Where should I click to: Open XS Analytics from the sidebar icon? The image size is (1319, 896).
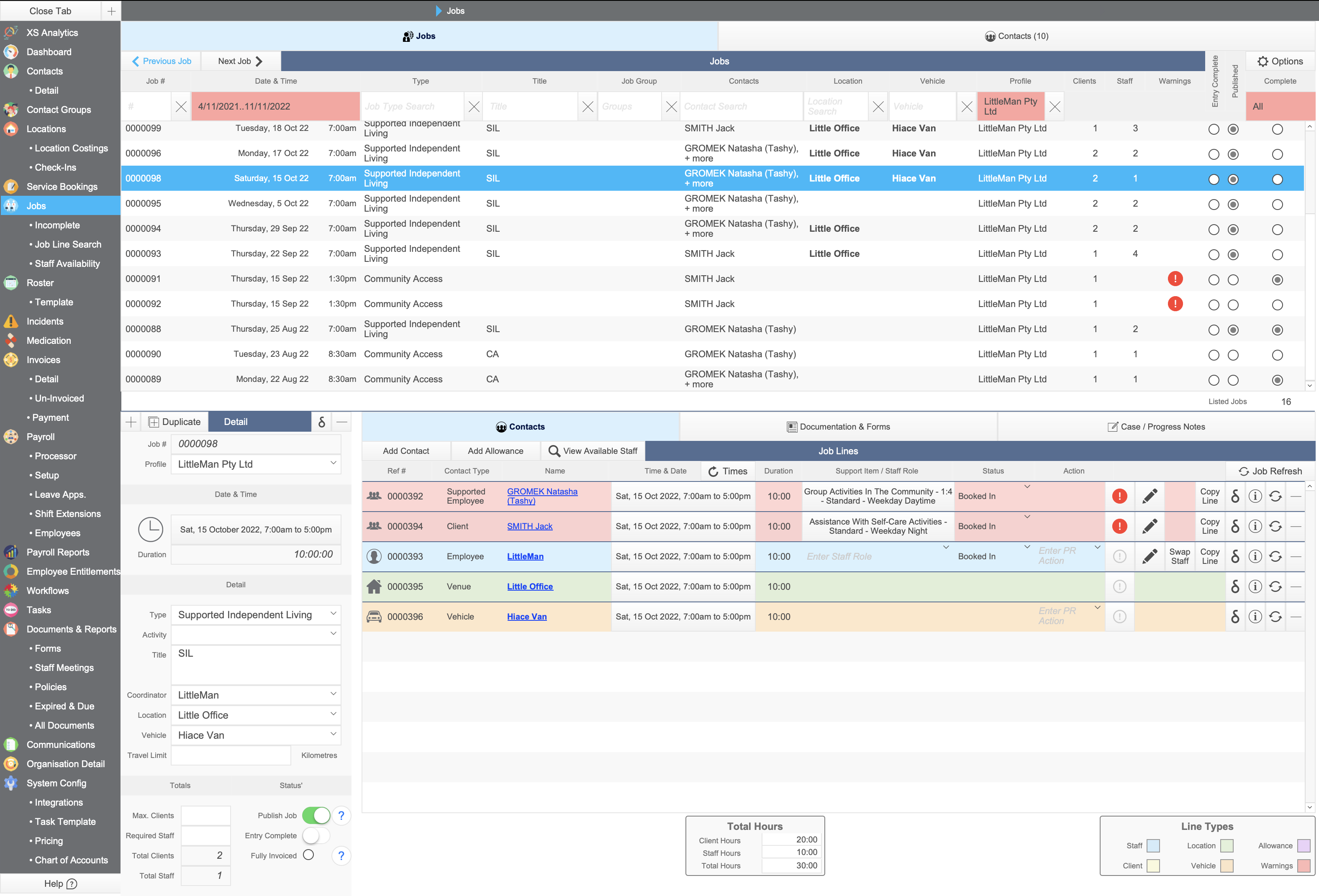11,32
